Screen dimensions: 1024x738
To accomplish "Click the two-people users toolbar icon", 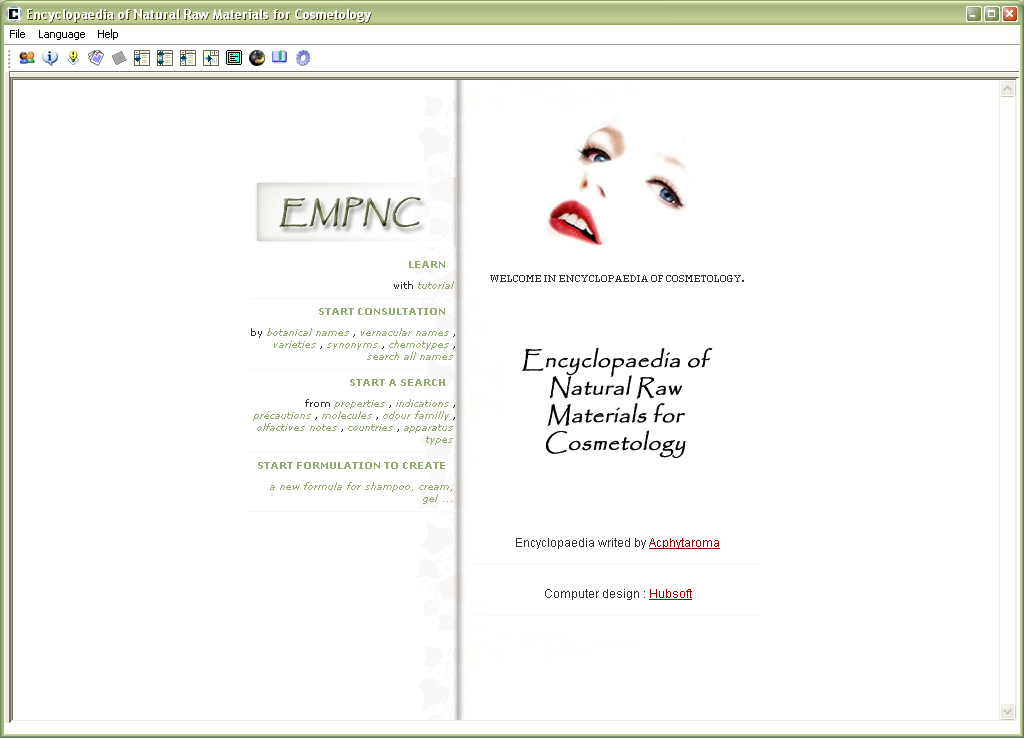I will [27, 58].
